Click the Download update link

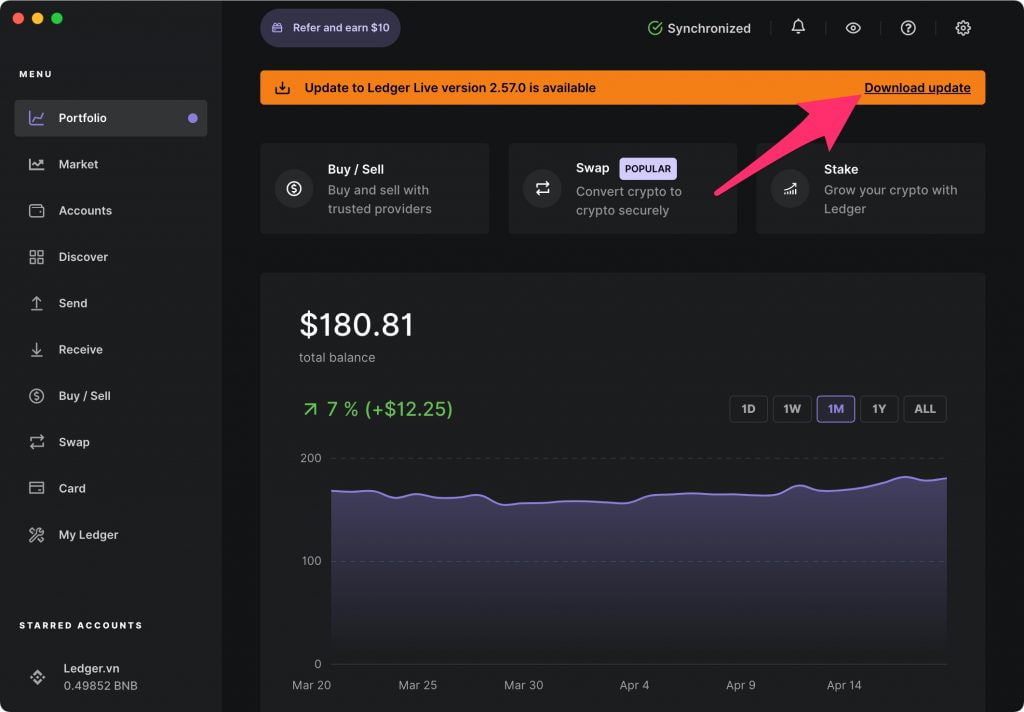[917, 88]
